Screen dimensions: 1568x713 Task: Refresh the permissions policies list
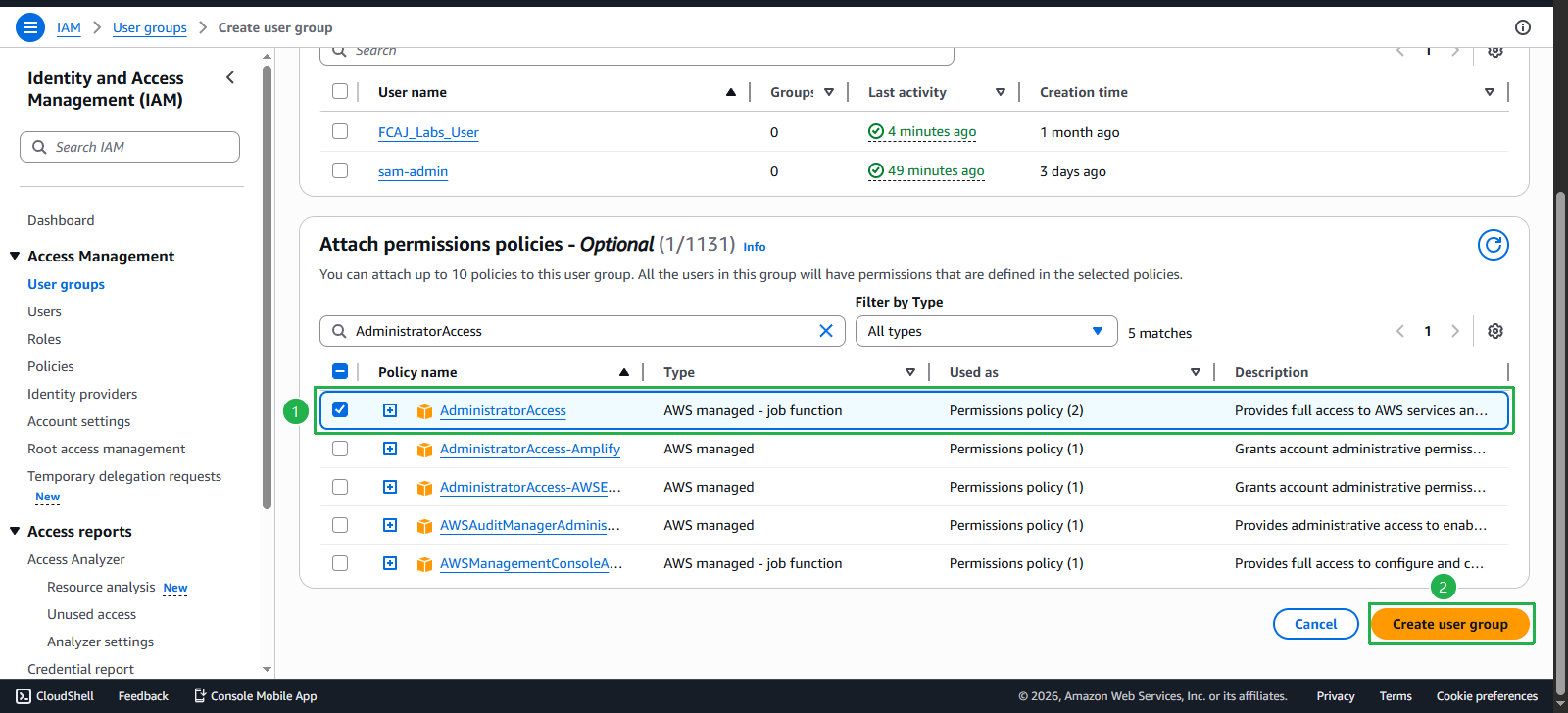click(1493, 245)
